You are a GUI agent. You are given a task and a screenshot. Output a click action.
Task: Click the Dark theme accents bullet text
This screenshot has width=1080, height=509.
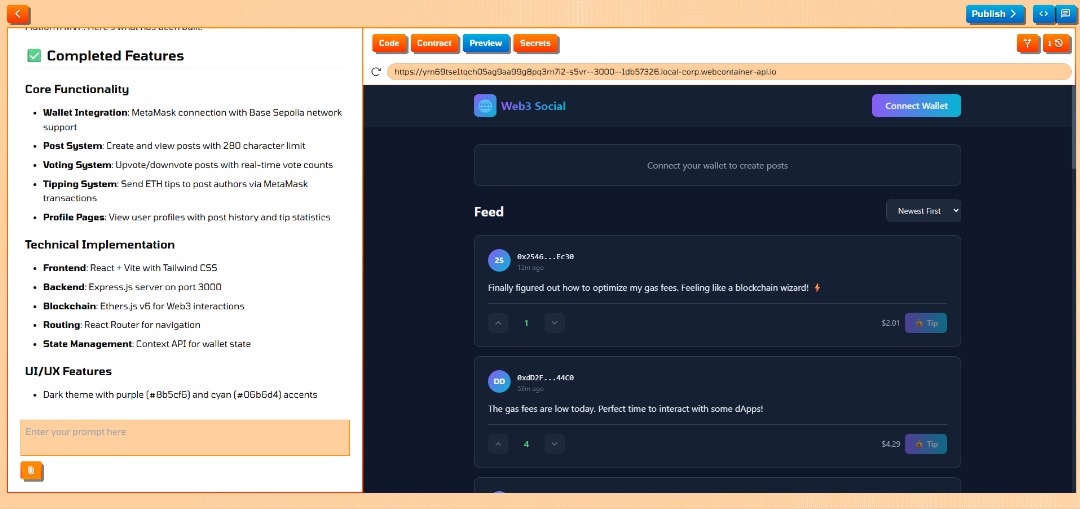tap(180, 395)
